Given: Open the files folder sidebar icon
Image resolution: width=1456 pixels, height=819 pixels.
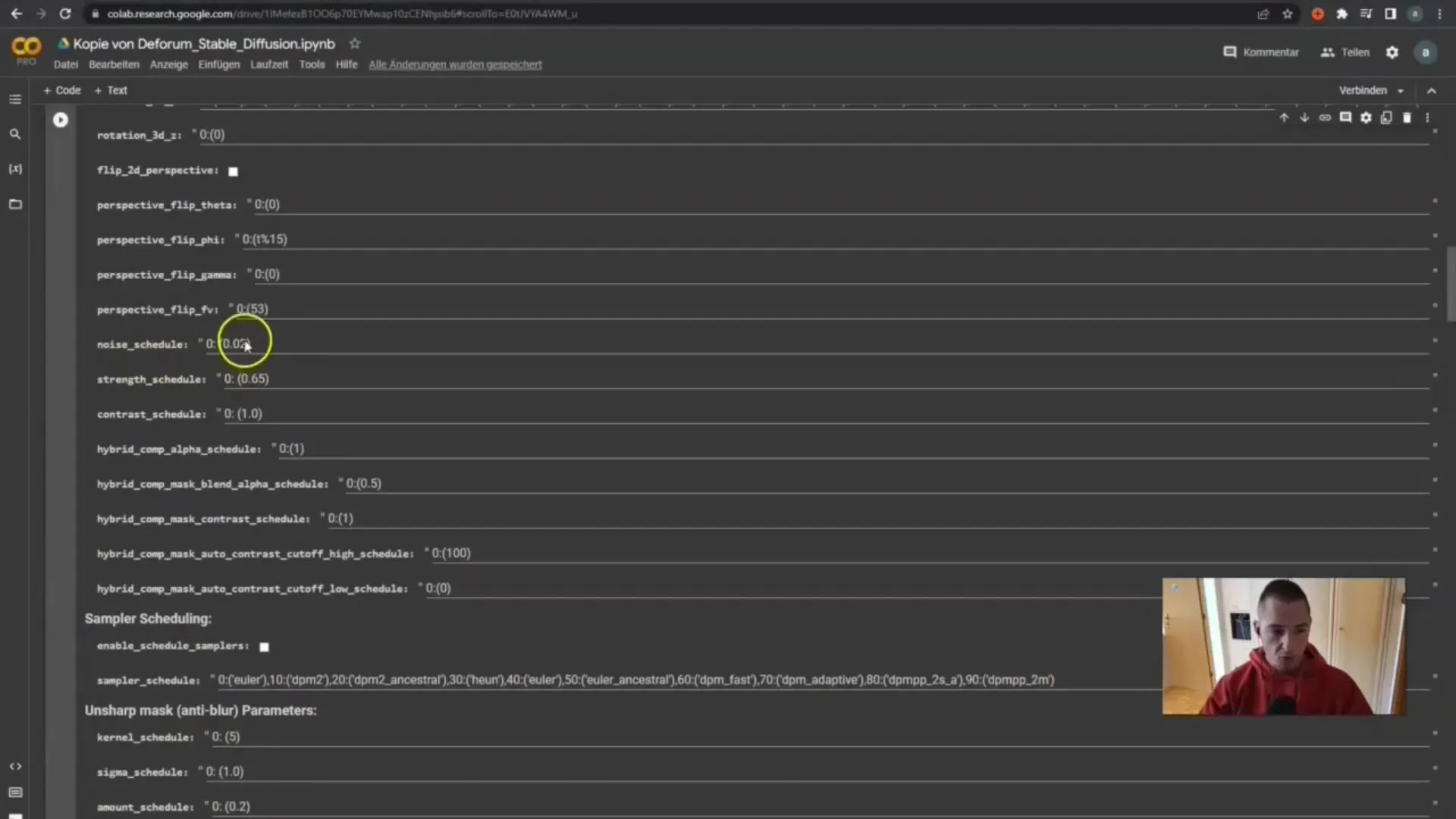Looking at the screenshot, I should click(x=15, y=204).
